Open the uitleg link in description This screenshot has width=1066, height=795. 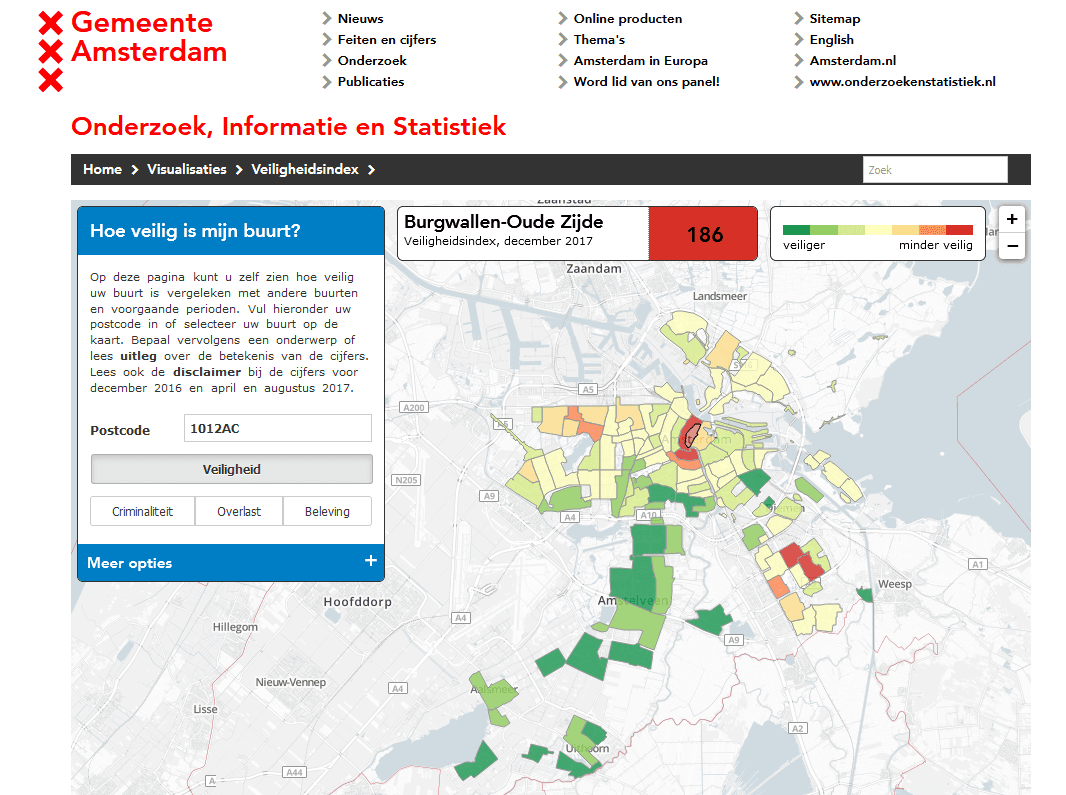pos(138,356)
